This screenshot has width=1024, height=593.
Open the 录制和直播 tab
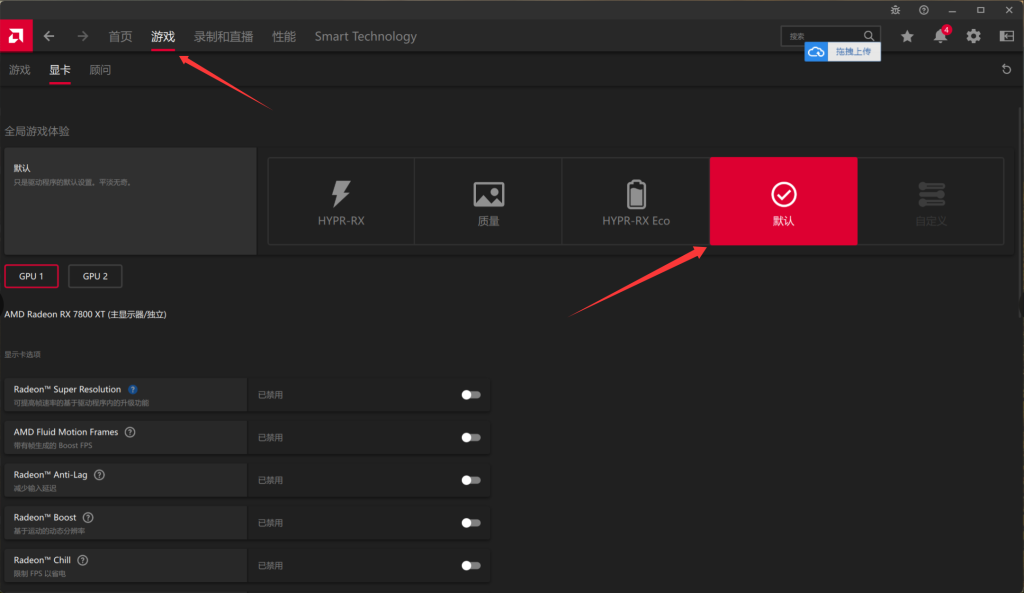coord(223,37)
